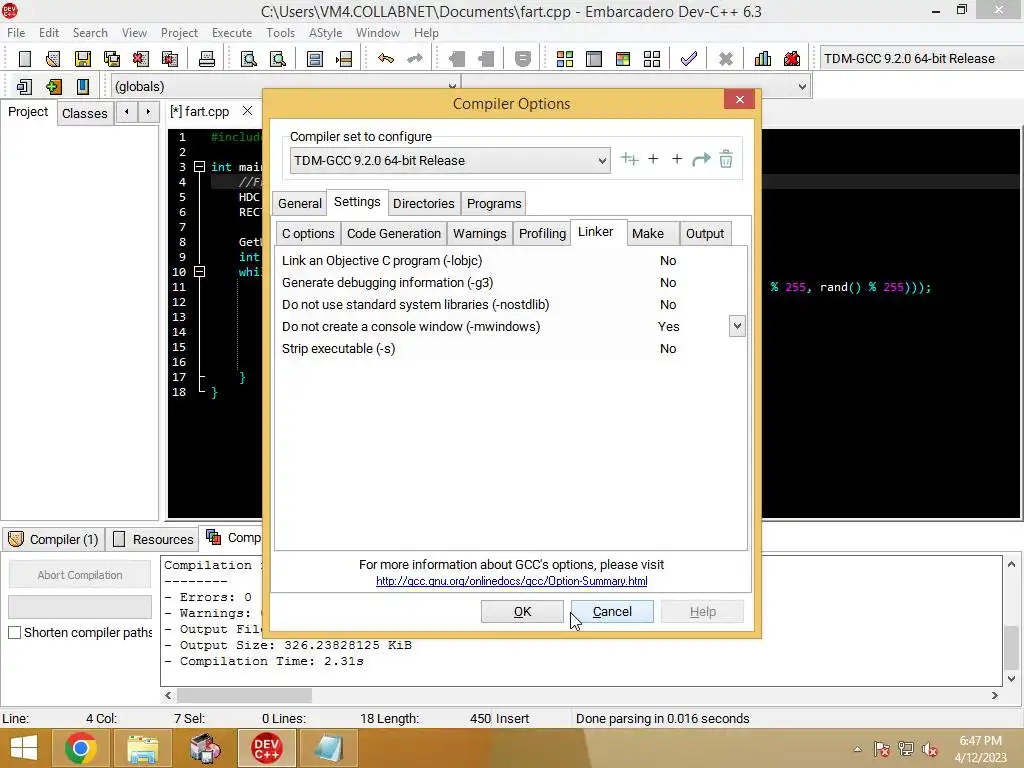Open the Windows Start button
The width and height of the screenshot is (1024, 768).
tap(24, 748)
